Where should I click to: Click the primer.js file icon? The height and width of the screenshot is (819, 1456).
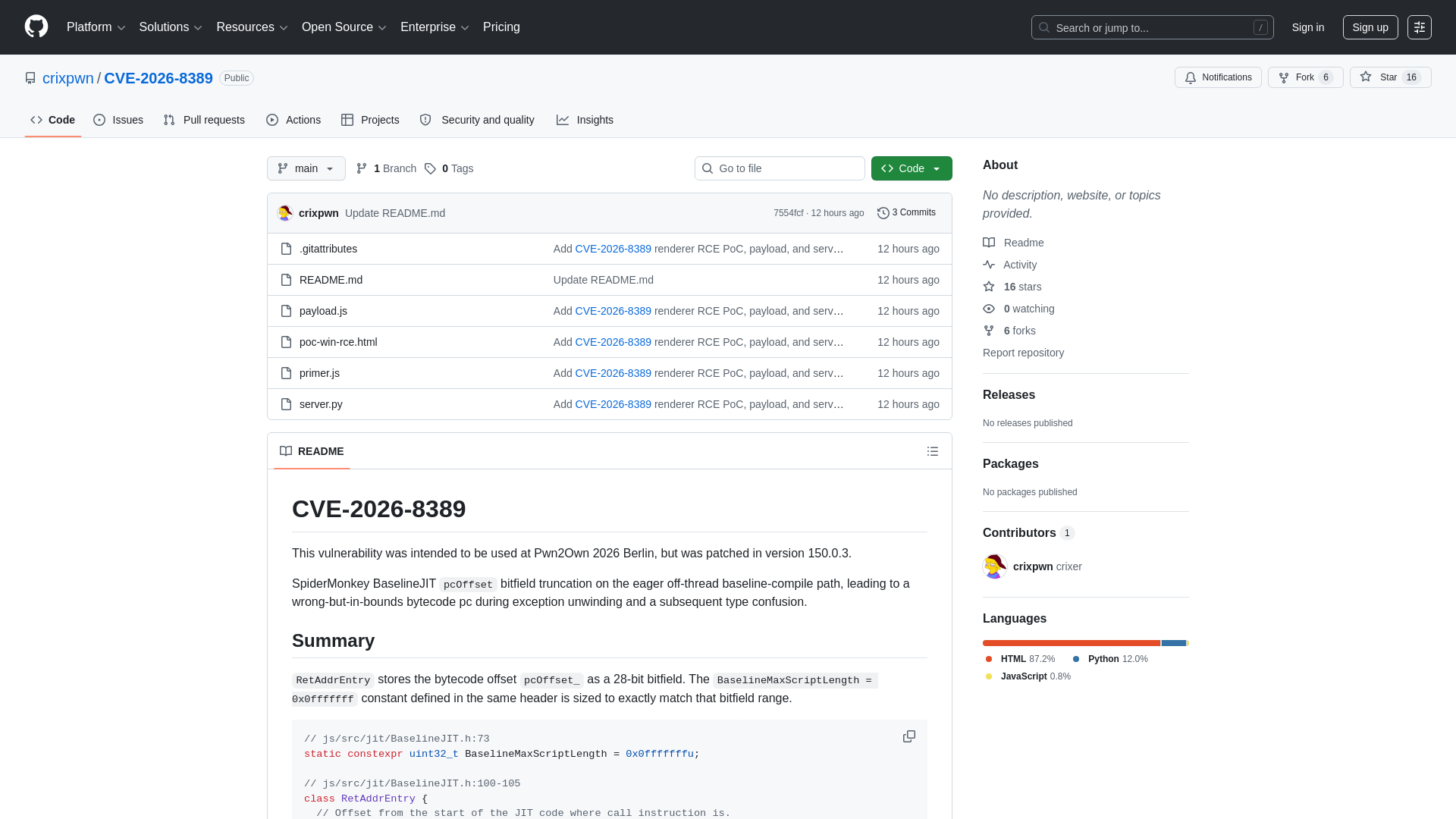(286, 373)
